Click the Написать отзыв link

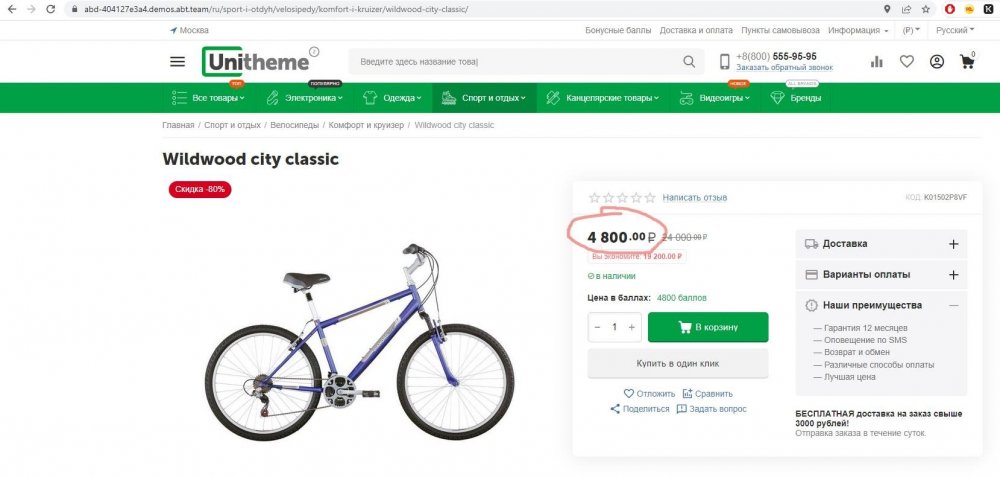[694, 198]
